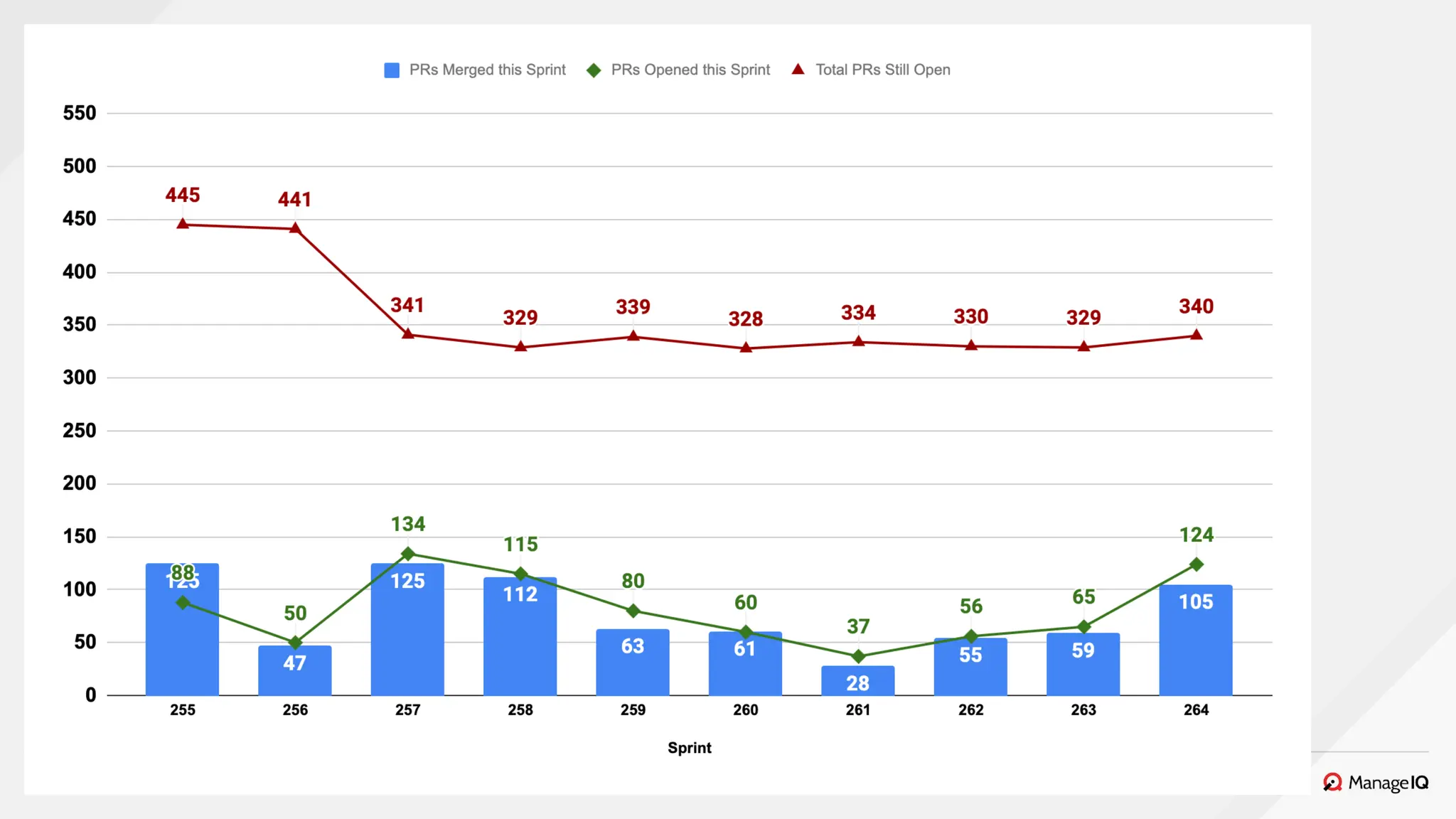Viewport: 1456px width, 819px height.
Task: Click PRs Opened this Sprint legend label
Action: pyautogui.click(x=690, y=70)
